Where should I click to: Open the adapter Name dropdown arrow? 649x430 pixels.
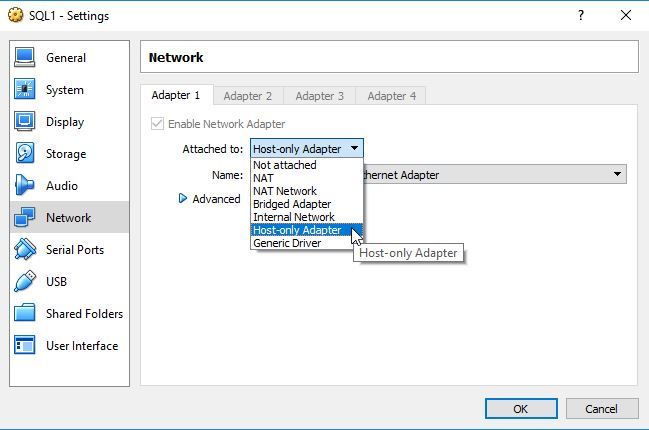tap(618, 175)
